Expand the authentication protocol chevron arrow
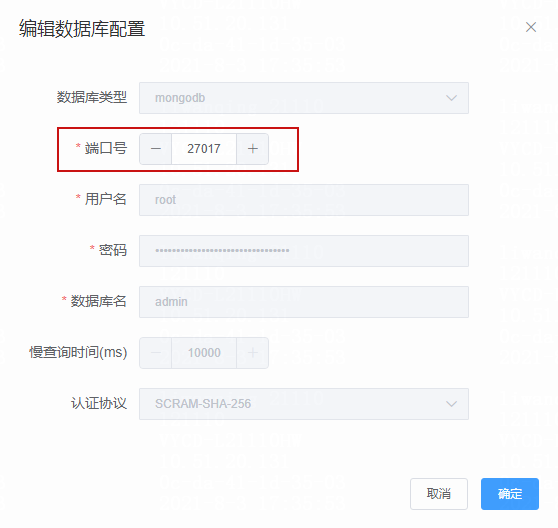 (x=451, y=404)
